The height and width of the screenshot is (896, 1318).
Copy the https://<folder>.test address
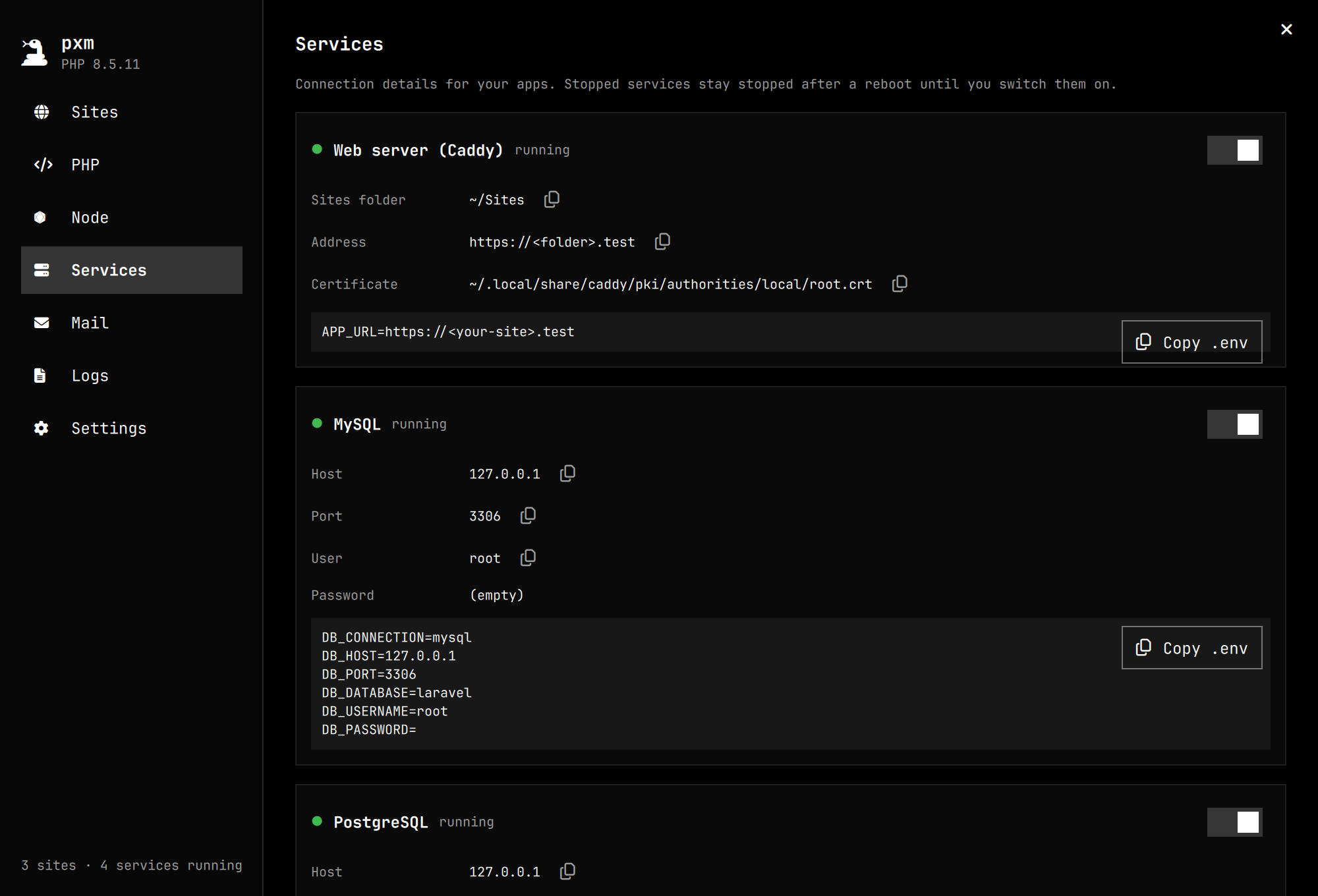coord(662,242)
